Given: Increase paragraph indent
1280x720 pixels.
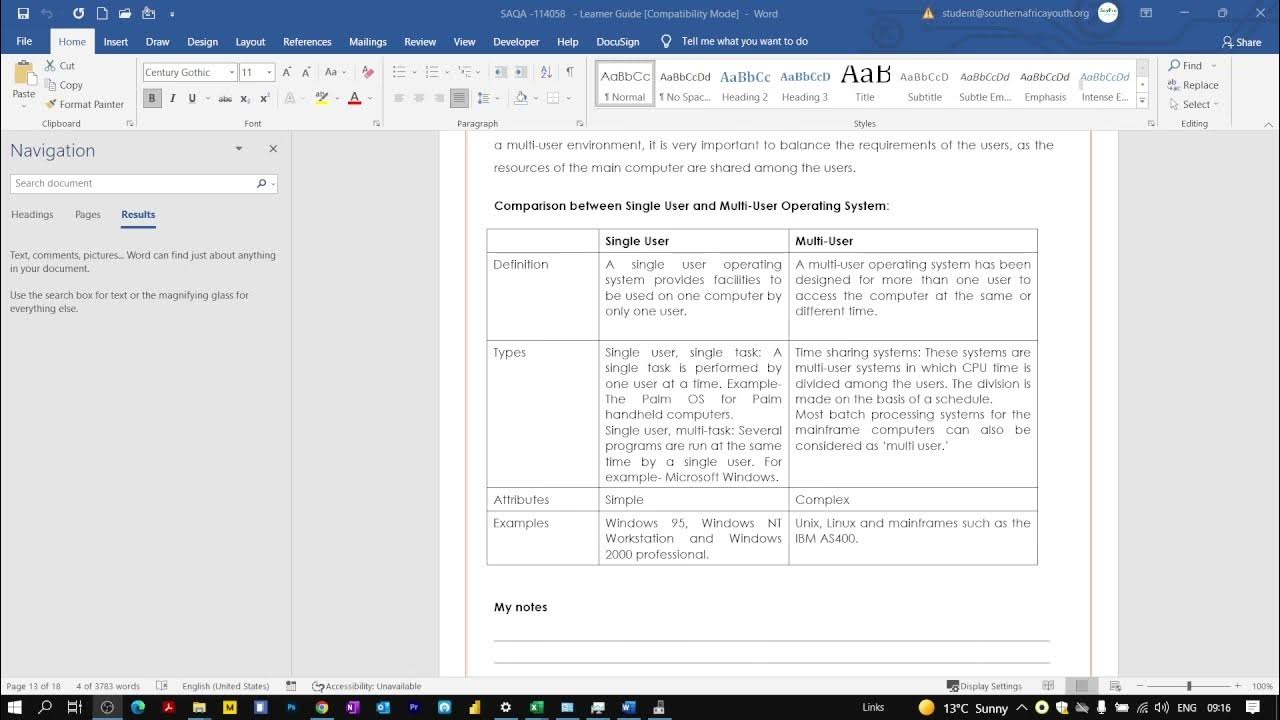Looking at the screenshot, I should (x=522, y=72).
